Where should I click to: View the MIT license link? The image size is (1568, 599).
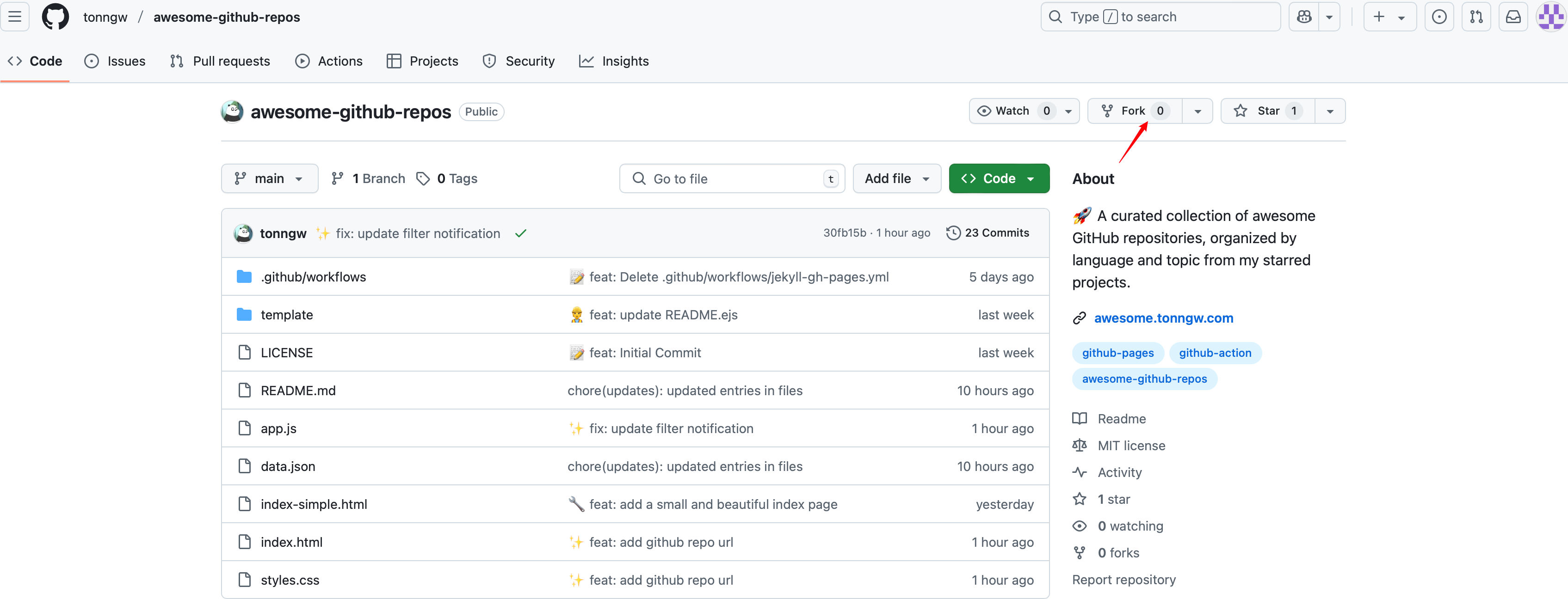1131,445
